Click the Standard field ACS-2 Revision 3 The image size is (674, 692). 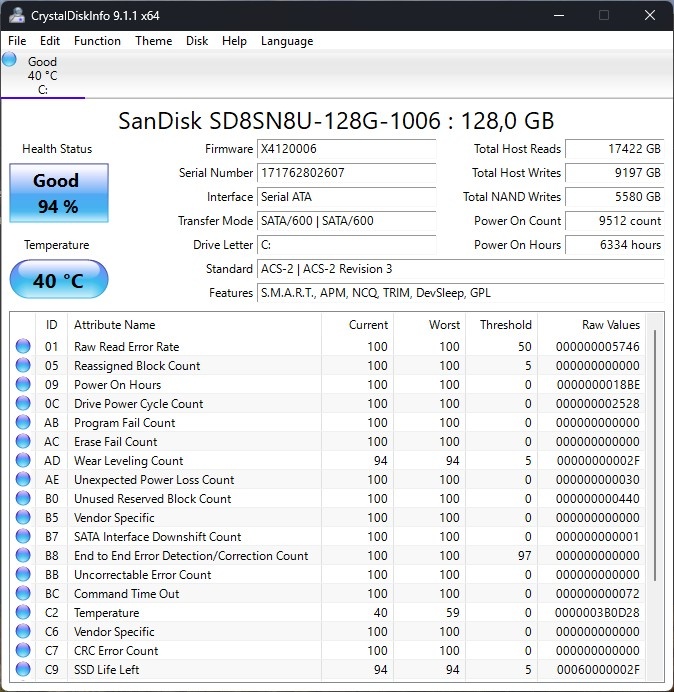(x=460, y=269)
